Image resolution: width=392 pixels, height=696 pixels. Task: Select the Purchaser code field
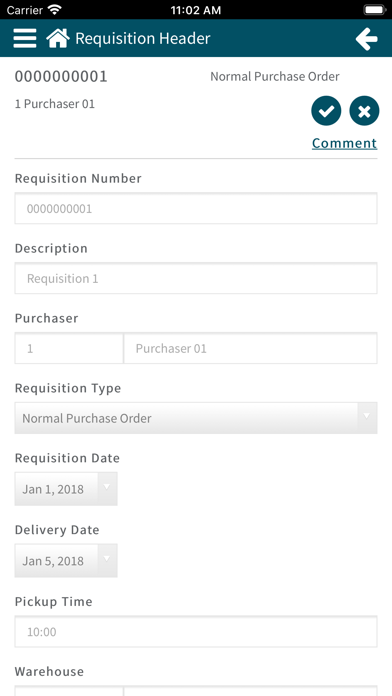[x=69, y=348]
